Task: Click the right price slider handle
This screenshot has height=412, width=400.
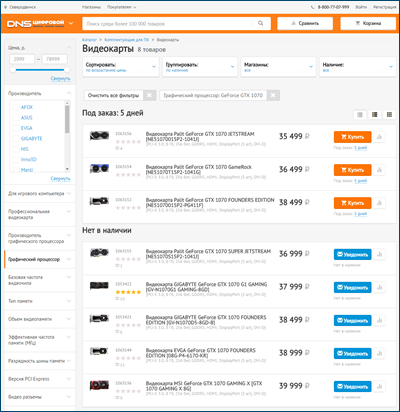Action: [67, 70]
